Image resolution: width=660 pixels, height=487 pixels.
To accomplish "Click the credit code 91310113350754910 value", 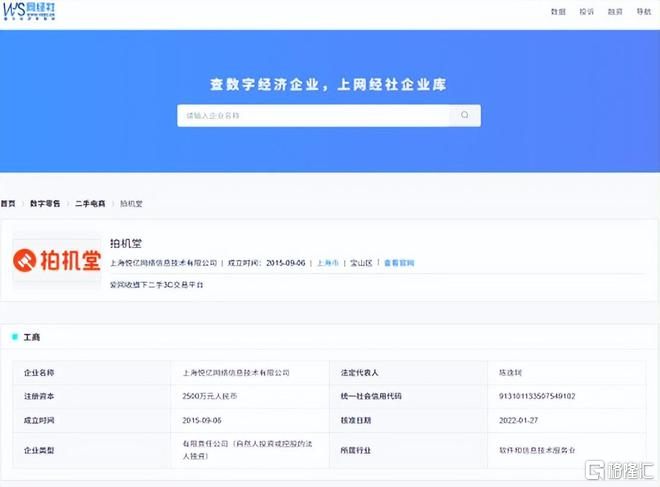I will (537, 396).
